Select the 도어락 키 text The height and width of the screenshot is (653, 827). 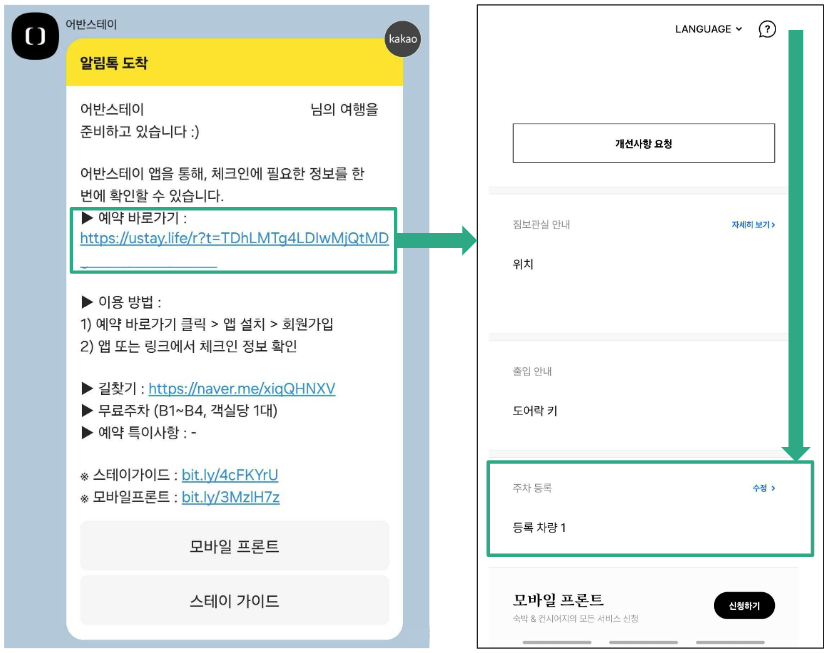[x=535, y=411]
